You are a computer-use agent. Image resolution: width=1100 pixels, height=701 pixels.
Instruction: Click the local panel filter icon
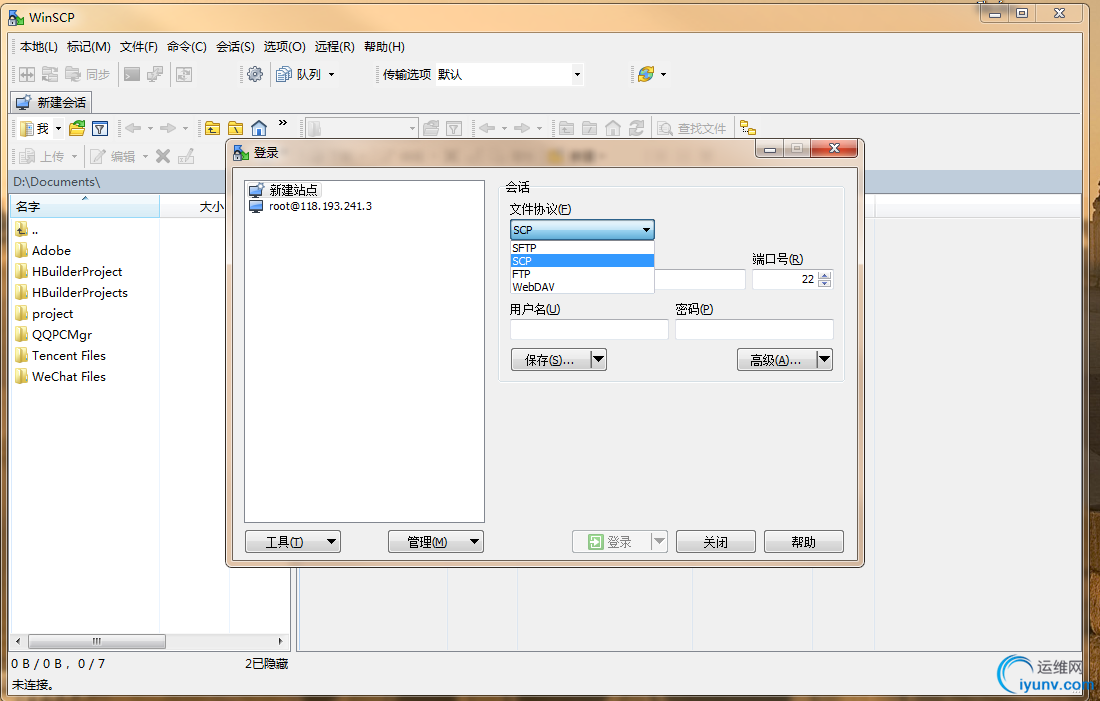click(100, 128)
